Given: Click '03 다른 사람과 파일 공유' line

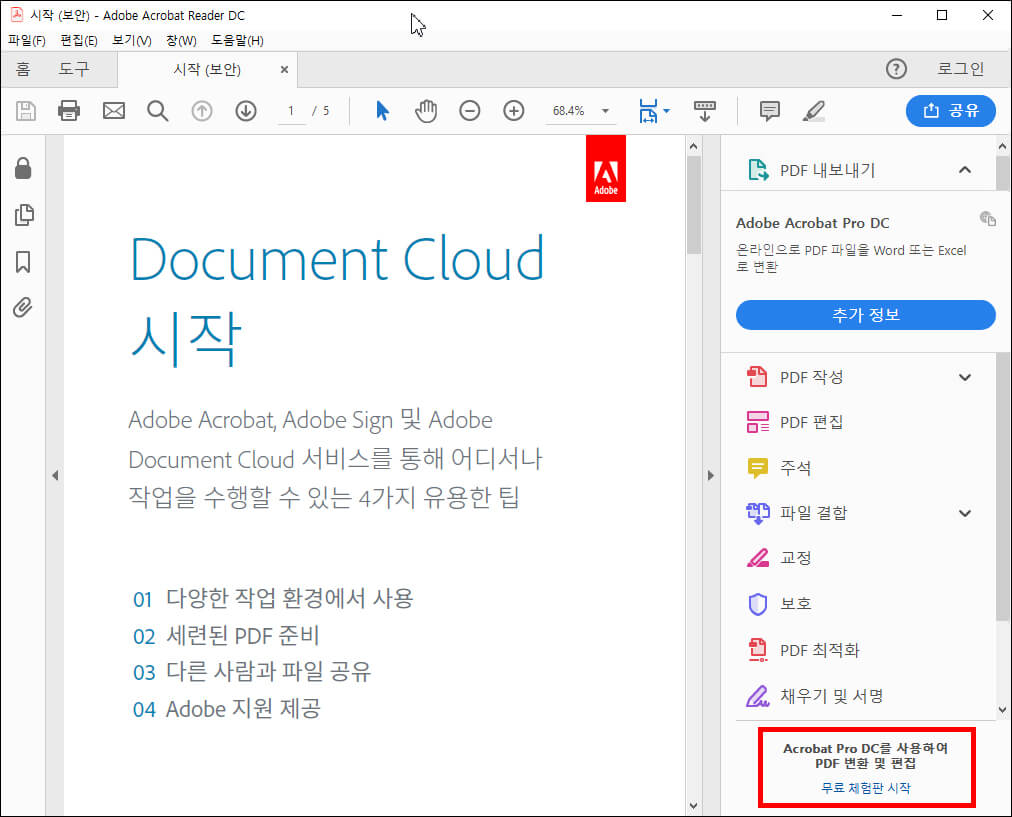Looking at the screenshot, I should pyautogui.click(x=252, y=672).
